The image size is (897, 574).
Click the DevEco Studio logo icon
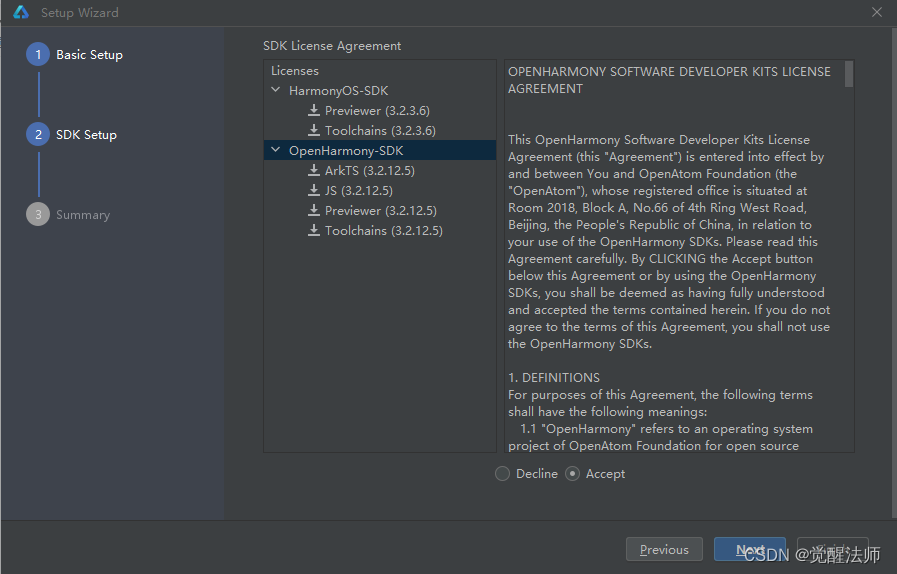point(21,12)
